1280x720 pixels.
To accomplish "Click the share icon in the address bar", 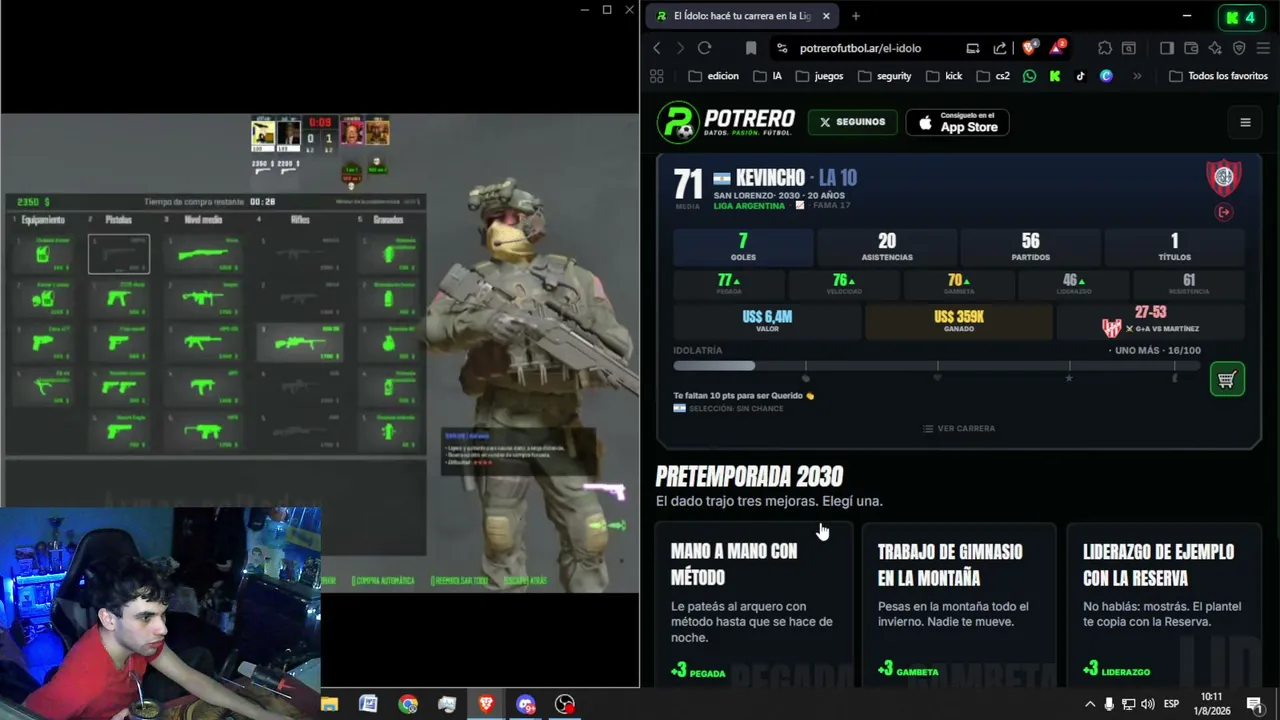I will coord(1000,48).
